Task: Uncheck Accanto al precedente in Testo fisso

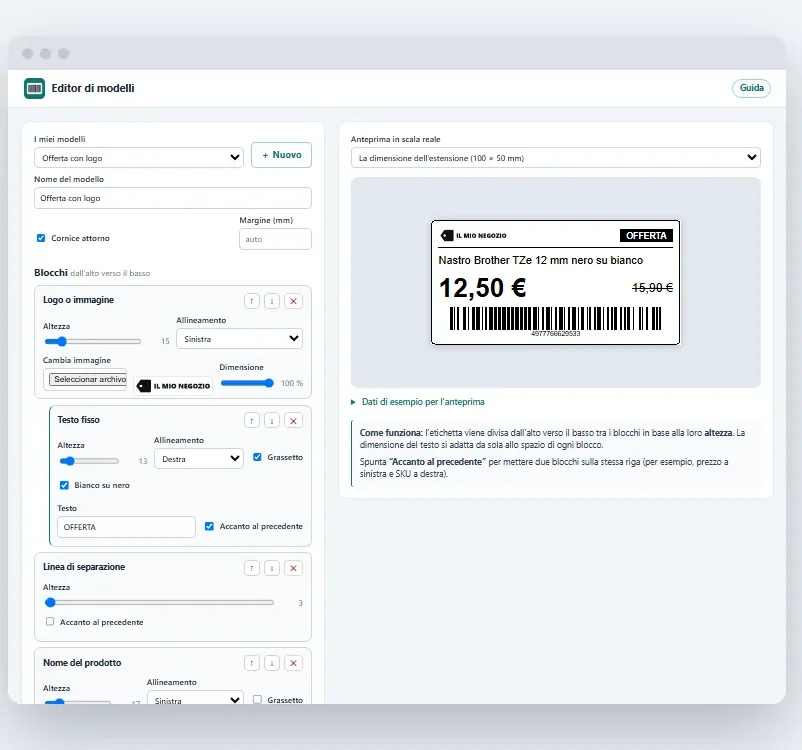Action: point(209,526)
